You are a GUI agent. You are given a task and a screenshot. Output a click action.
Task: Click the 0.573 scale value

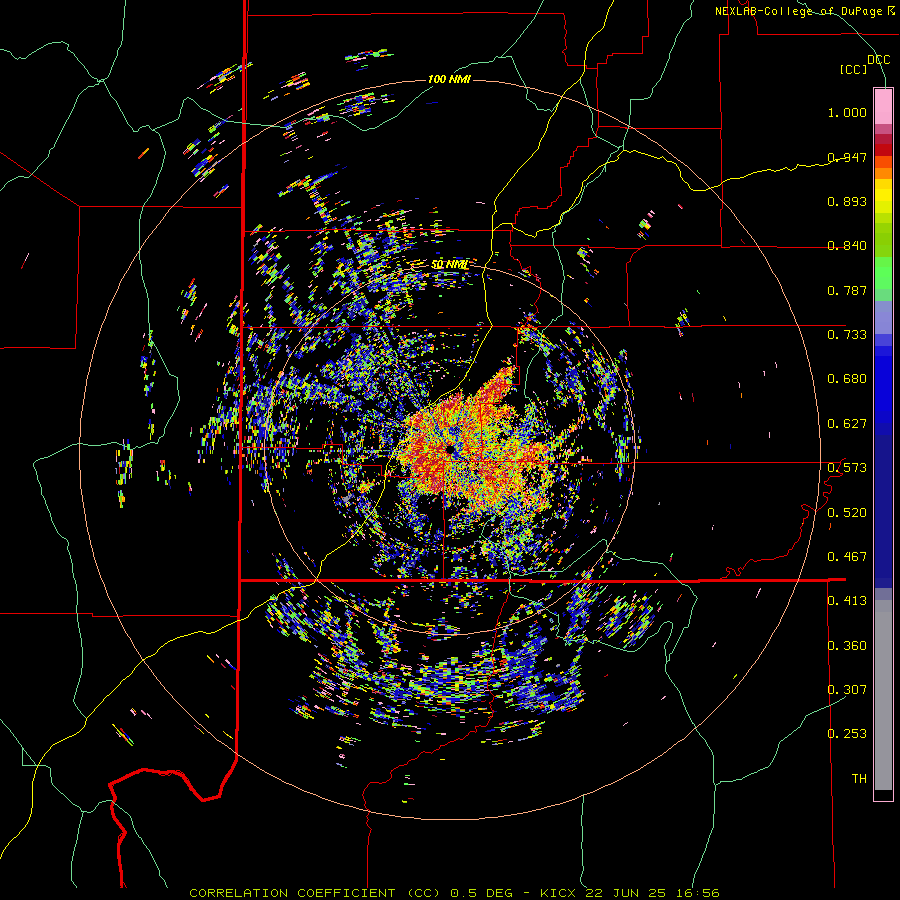(x=847, y=468)
